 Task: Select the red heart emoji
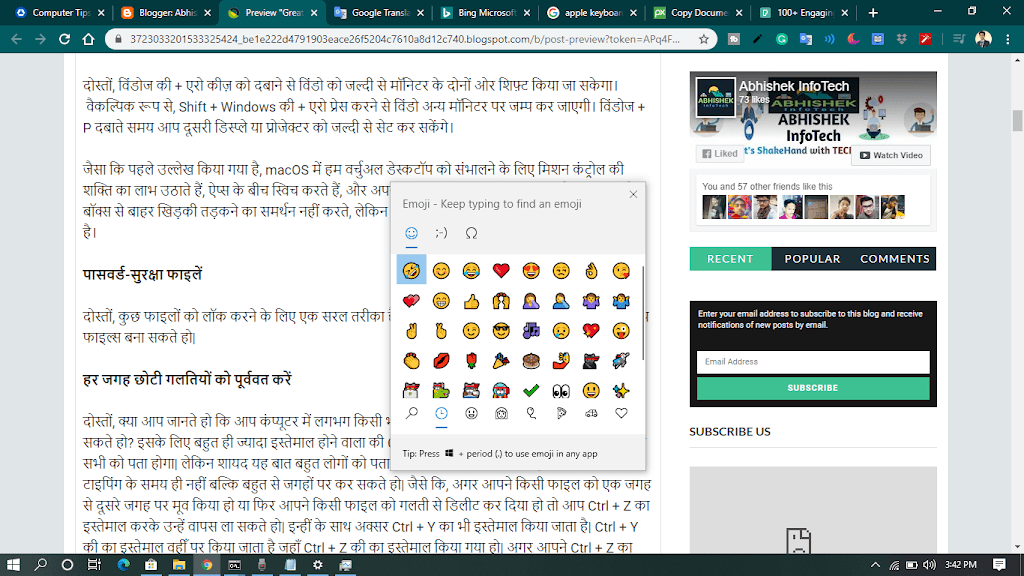[x=501, y=270]
